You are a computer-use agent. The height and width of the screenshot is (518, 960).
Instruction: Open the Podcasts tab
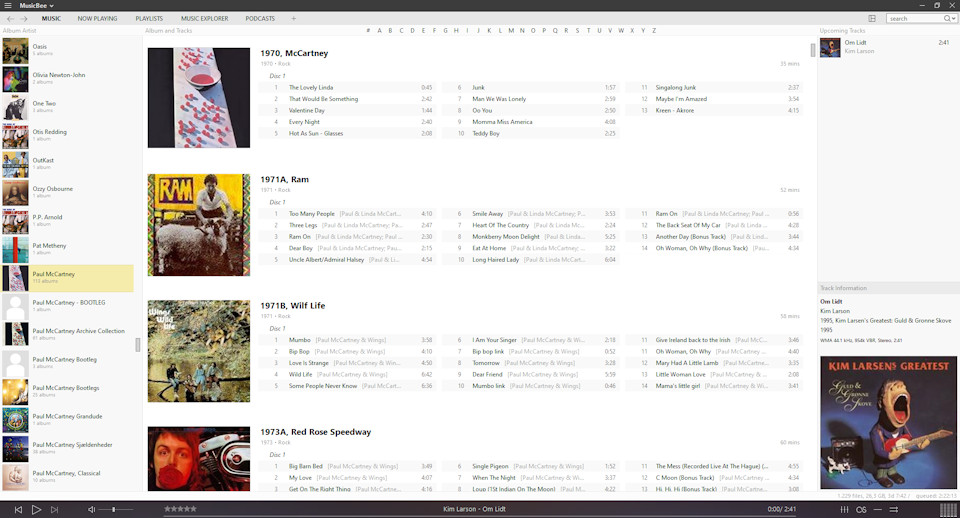[x=260, y=19]
